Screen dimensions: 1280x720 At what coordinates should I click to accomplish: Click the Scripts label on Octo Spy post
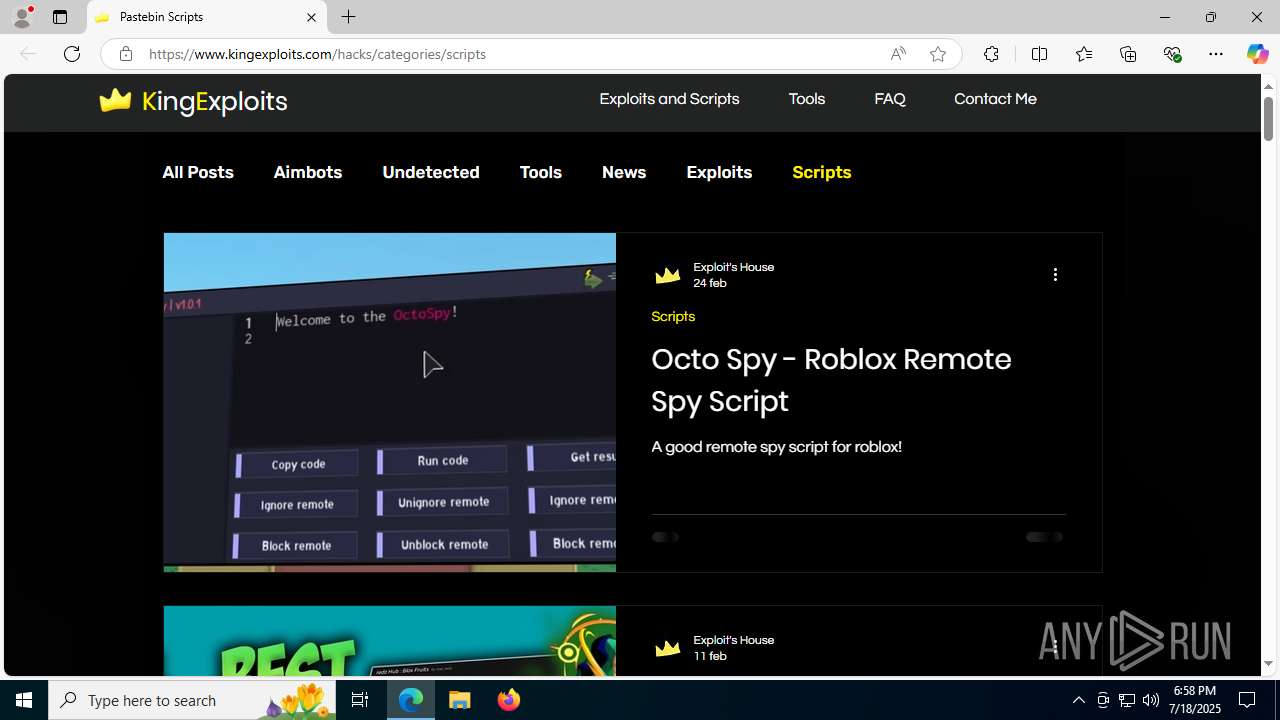[673, 316]
